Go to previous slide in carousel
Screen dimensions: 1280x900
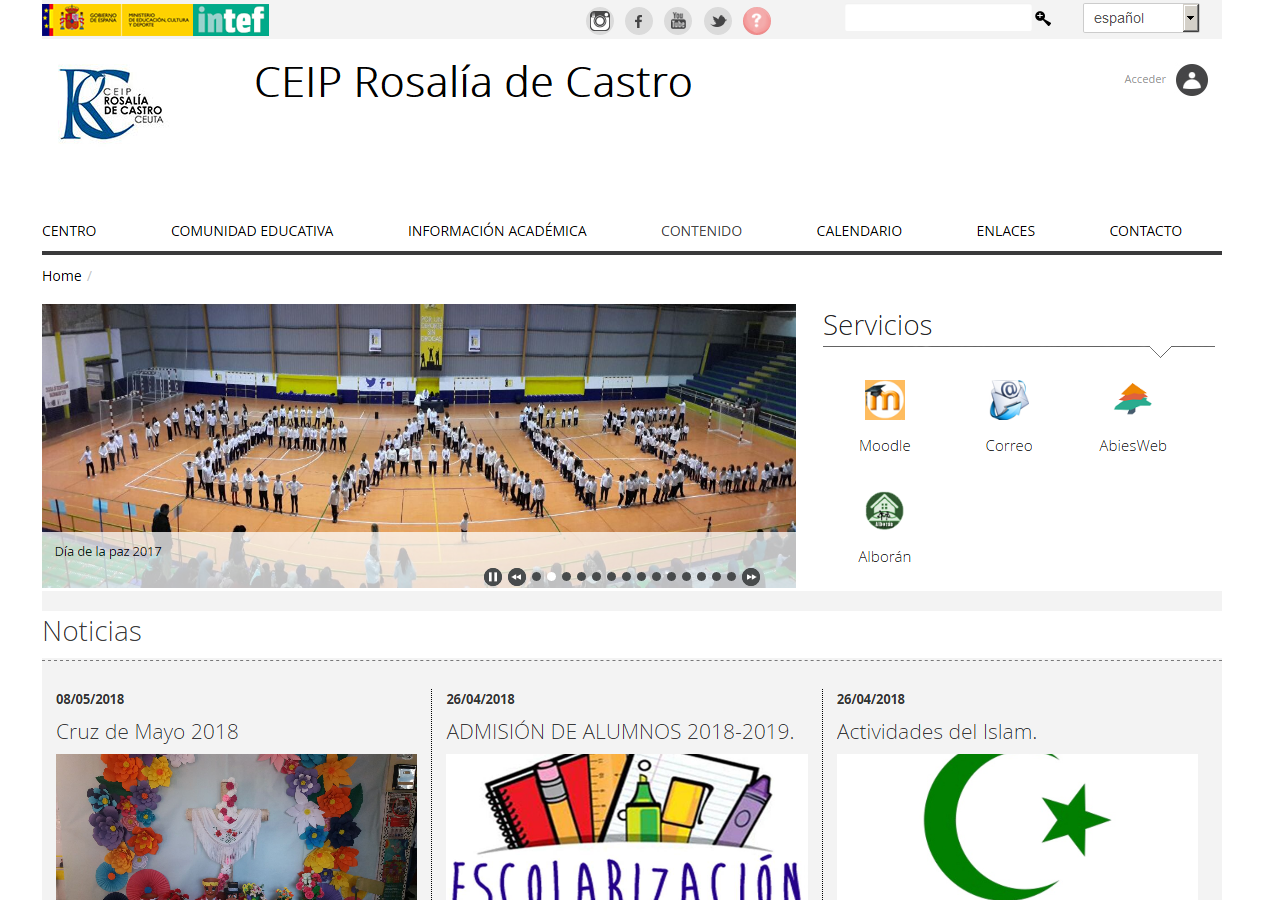coord(516,577)
